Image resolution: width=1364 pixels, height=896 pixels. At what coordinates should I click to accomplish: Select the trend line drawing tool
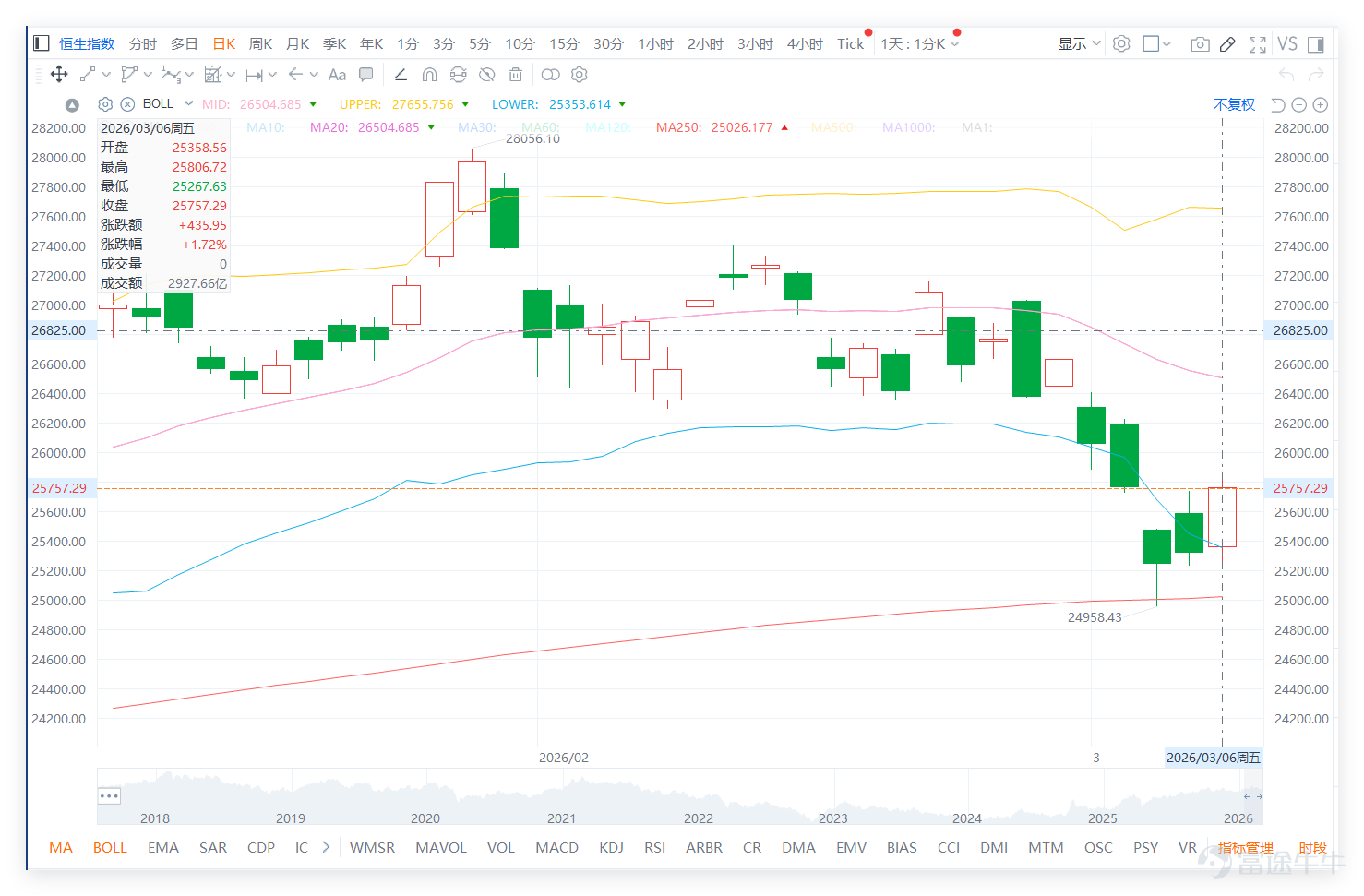pos(88,75)
